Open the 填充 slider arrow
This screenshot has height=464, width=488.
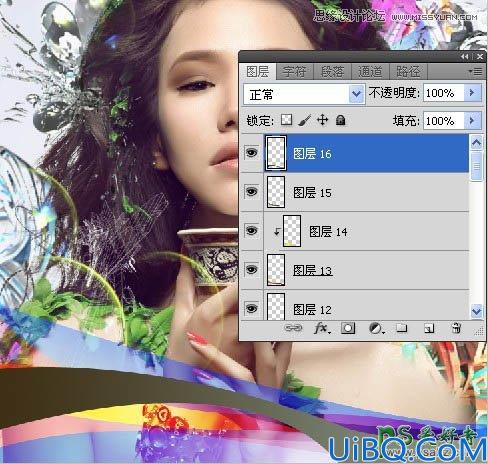472,121
